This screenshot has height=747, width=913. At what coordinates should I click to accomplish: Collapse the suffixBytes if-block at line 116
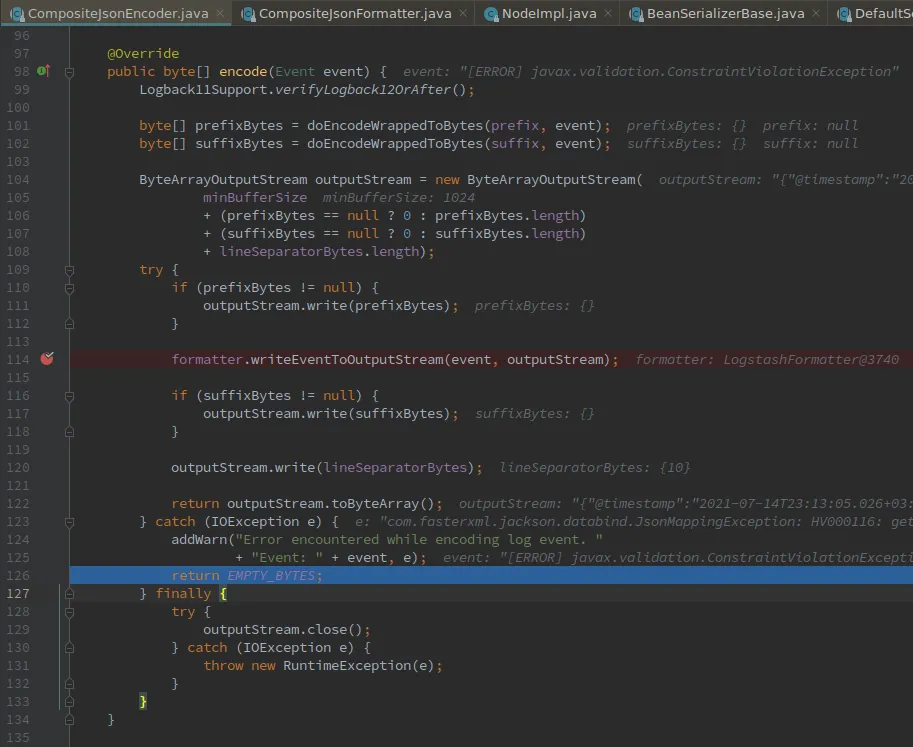coord(69,397)
